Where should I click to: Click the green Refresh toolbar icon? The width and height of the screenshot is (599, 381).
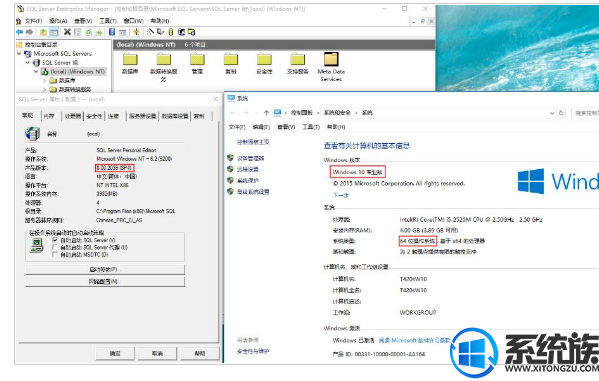point(88,32)
